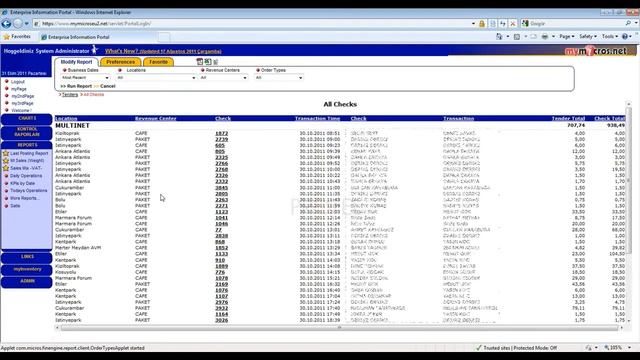Open the Daily Operations report link

26,176
